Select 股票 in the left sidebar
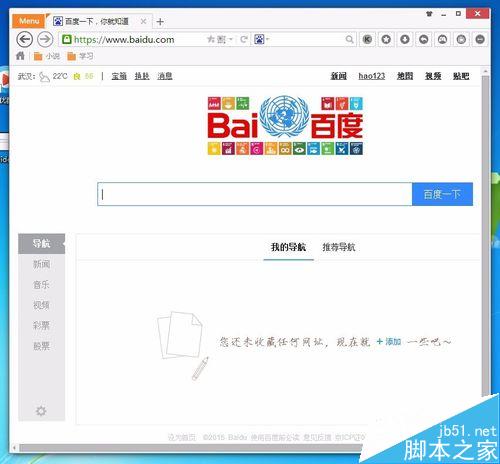Screen dimensions: 500x464 click(x=41, y=346)
